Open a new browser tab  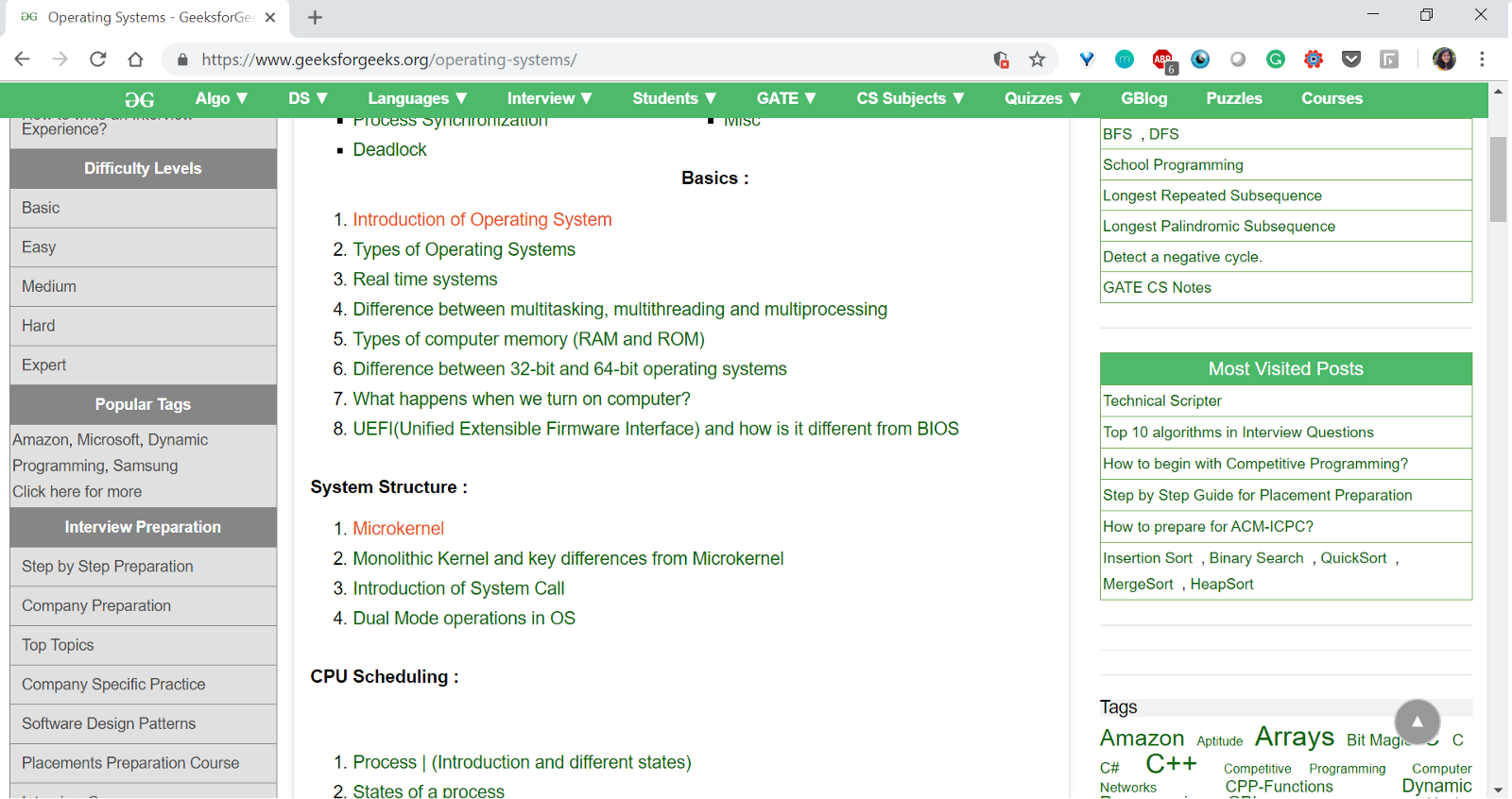(x=315, y=17)
